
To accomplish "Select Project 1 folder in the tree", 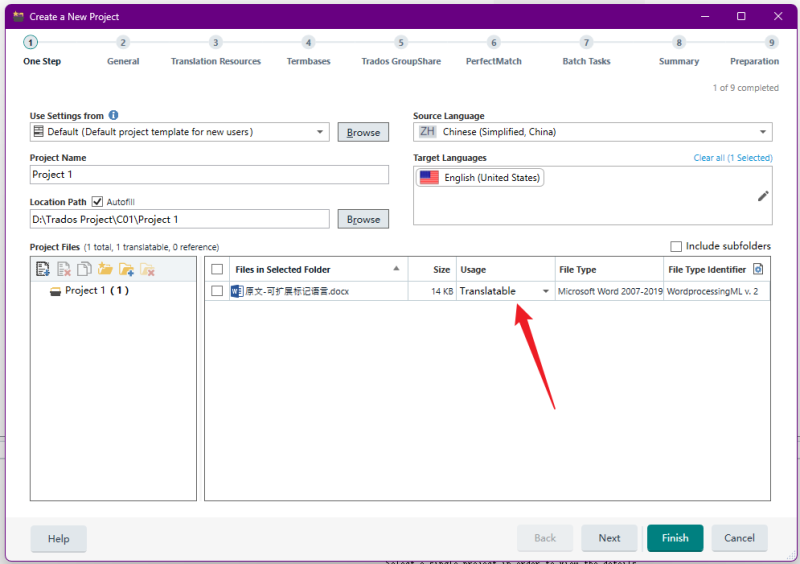I will click(x=96, y=291).
